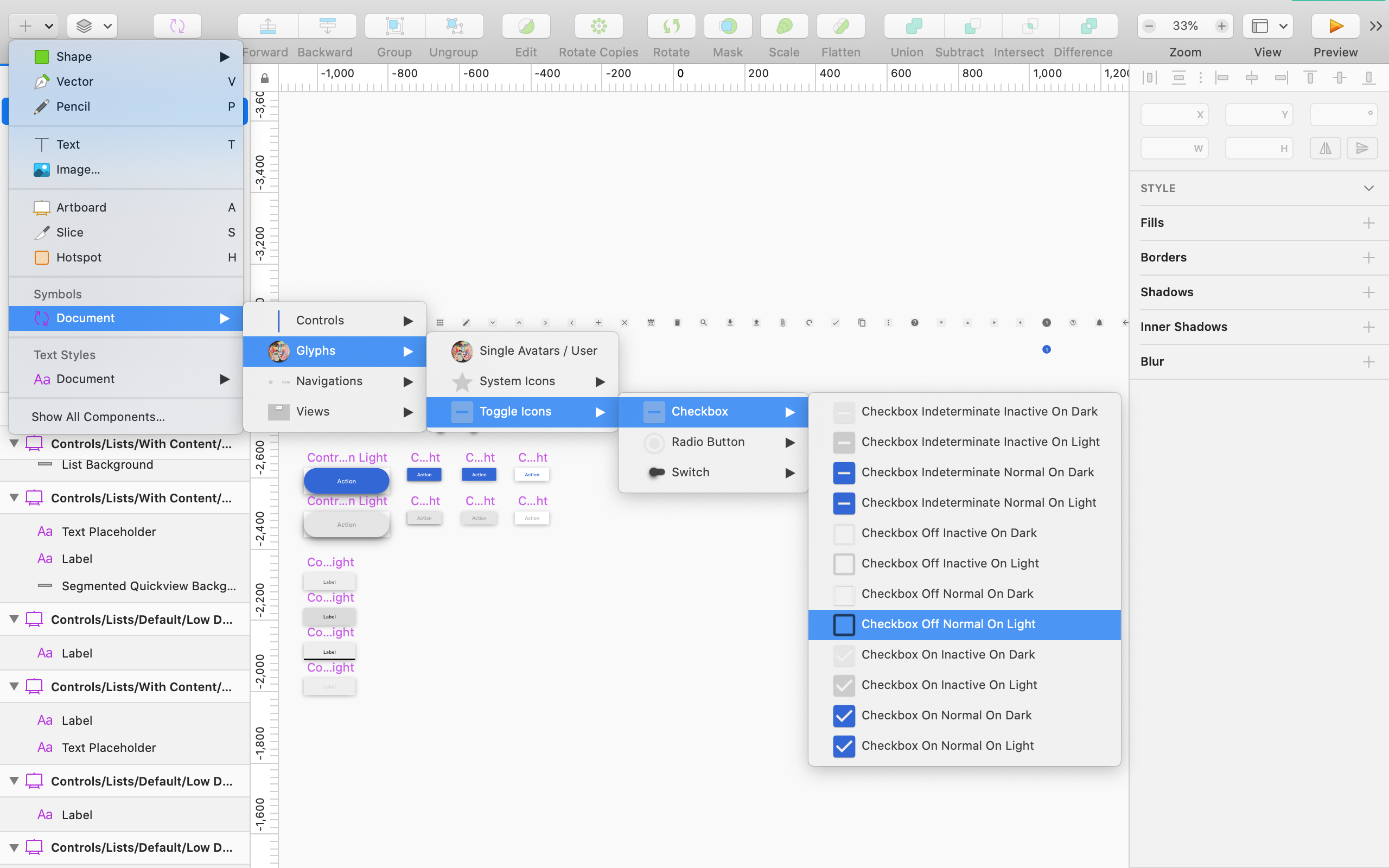Click Show All Components
The height and width of the screenshot is (868, 1389).
pyautogui.click(x=98, y=417)
